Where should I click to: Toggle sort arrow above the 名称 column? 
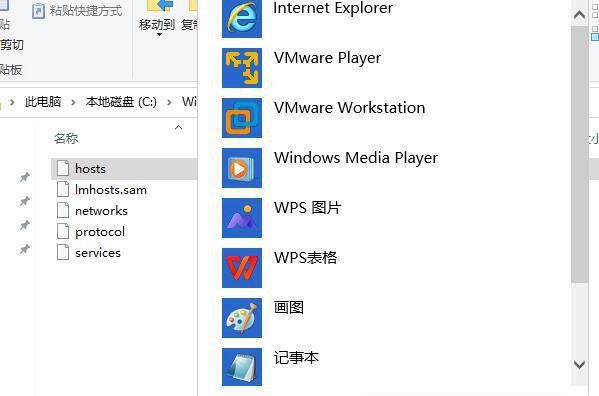click(x=178, y=127)
